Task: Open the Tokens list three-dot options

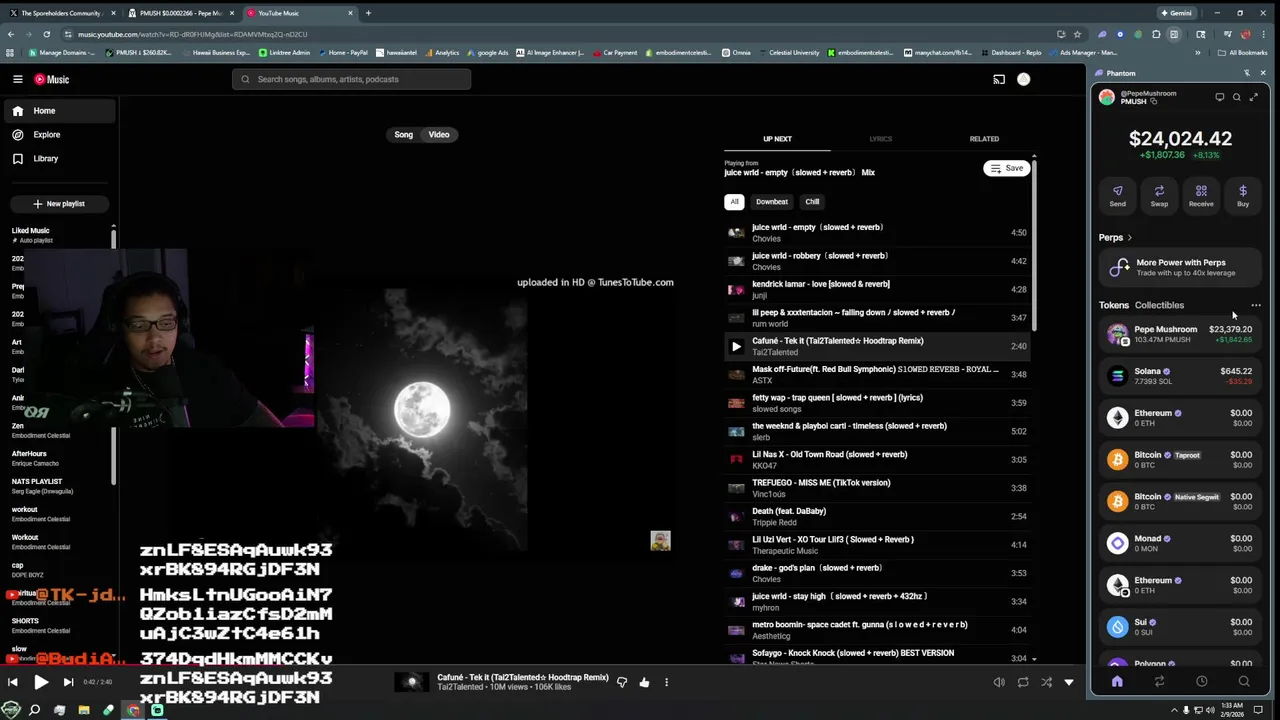Action: point(1256,305)
